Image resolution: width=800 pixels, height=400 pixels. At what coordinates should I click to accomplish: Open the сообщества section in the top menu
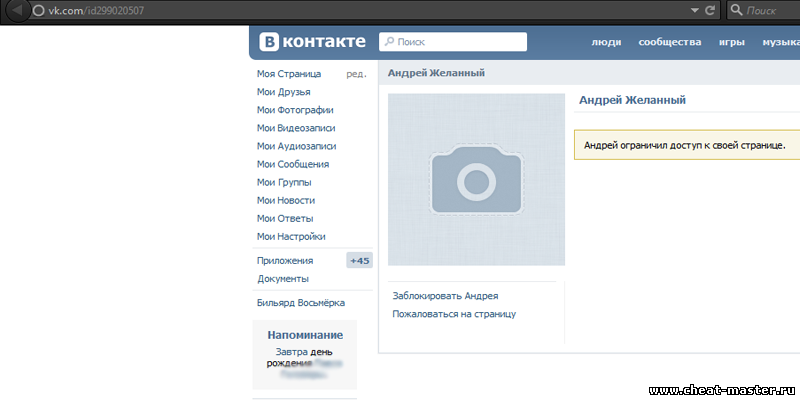point(669,43)
